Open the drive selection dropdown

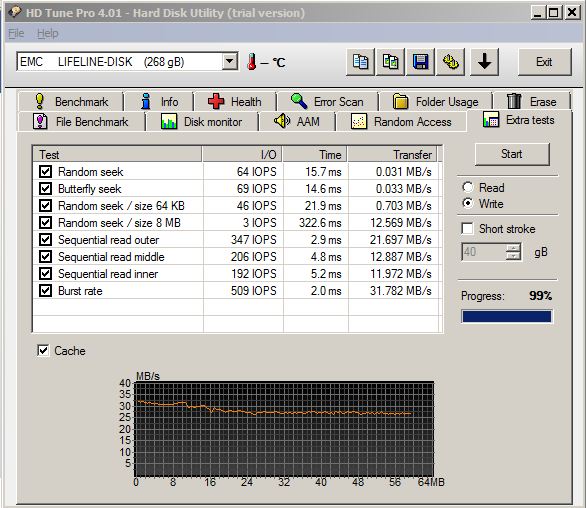pos(230,61)
